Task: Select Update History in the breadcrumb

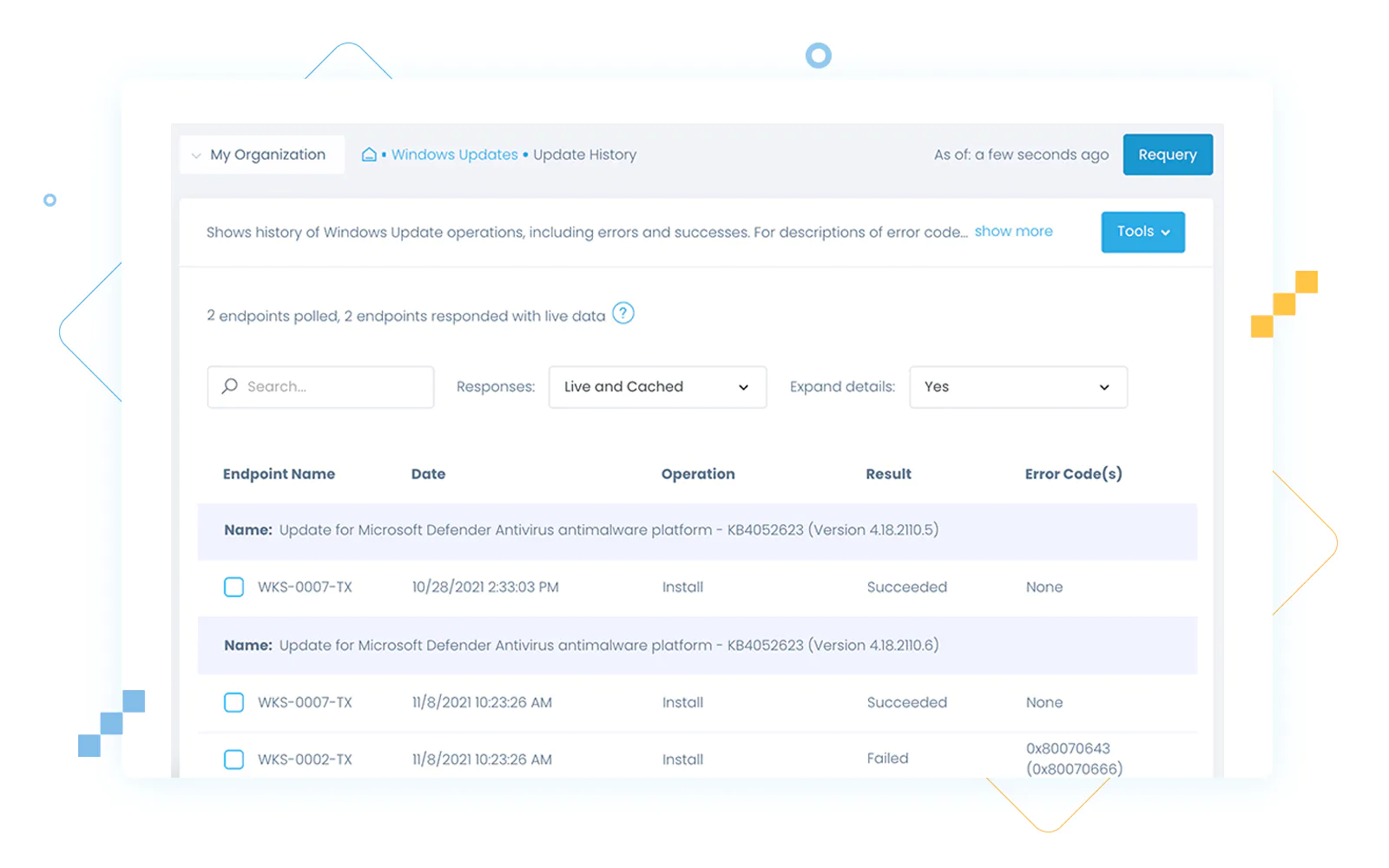Action: (x=583, y=154)
